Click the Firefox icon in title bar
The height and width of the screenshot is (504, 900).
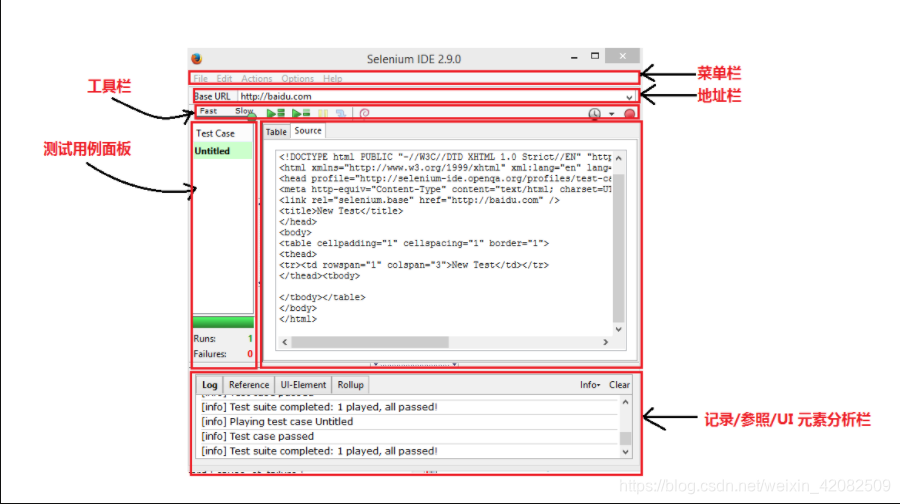tap(197, 59)
